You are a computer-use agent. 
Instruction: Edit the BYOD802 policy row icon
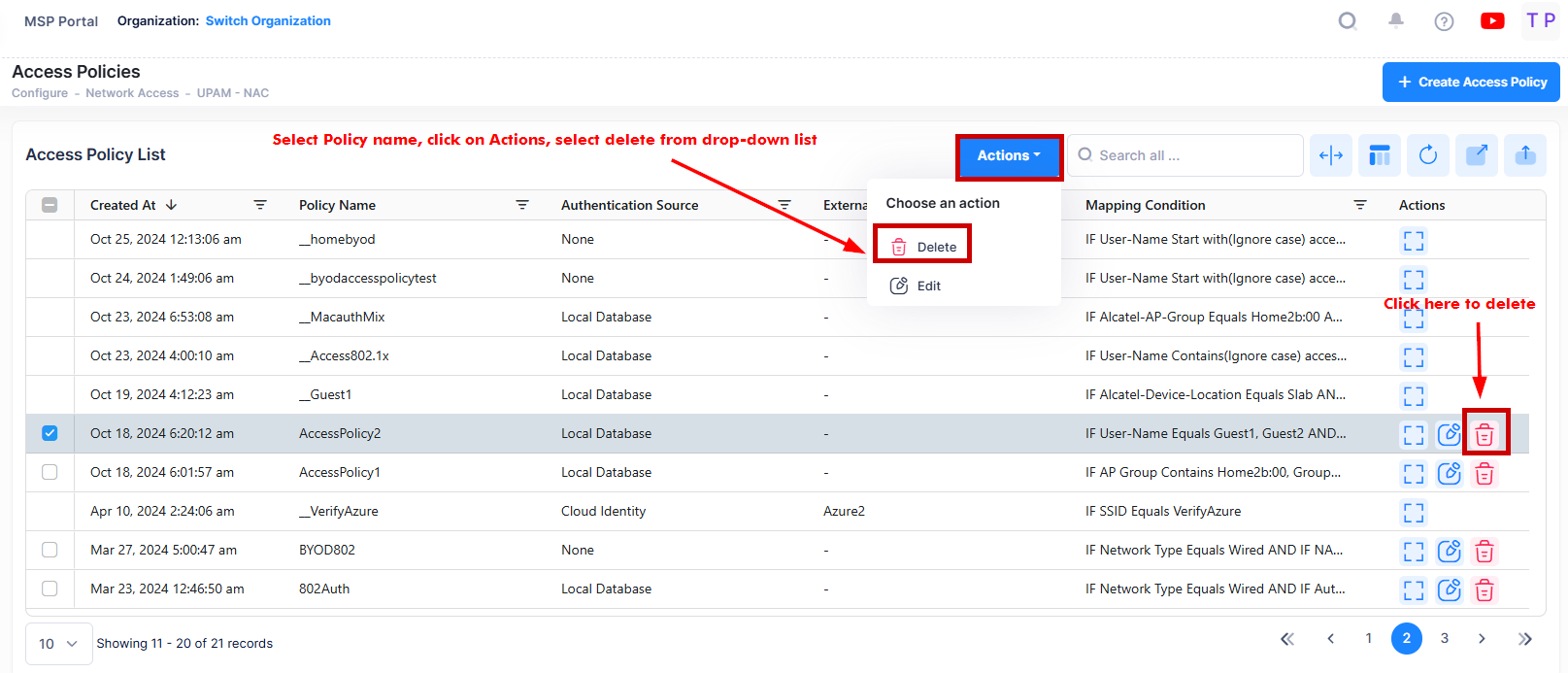(x=1449, y=551)
